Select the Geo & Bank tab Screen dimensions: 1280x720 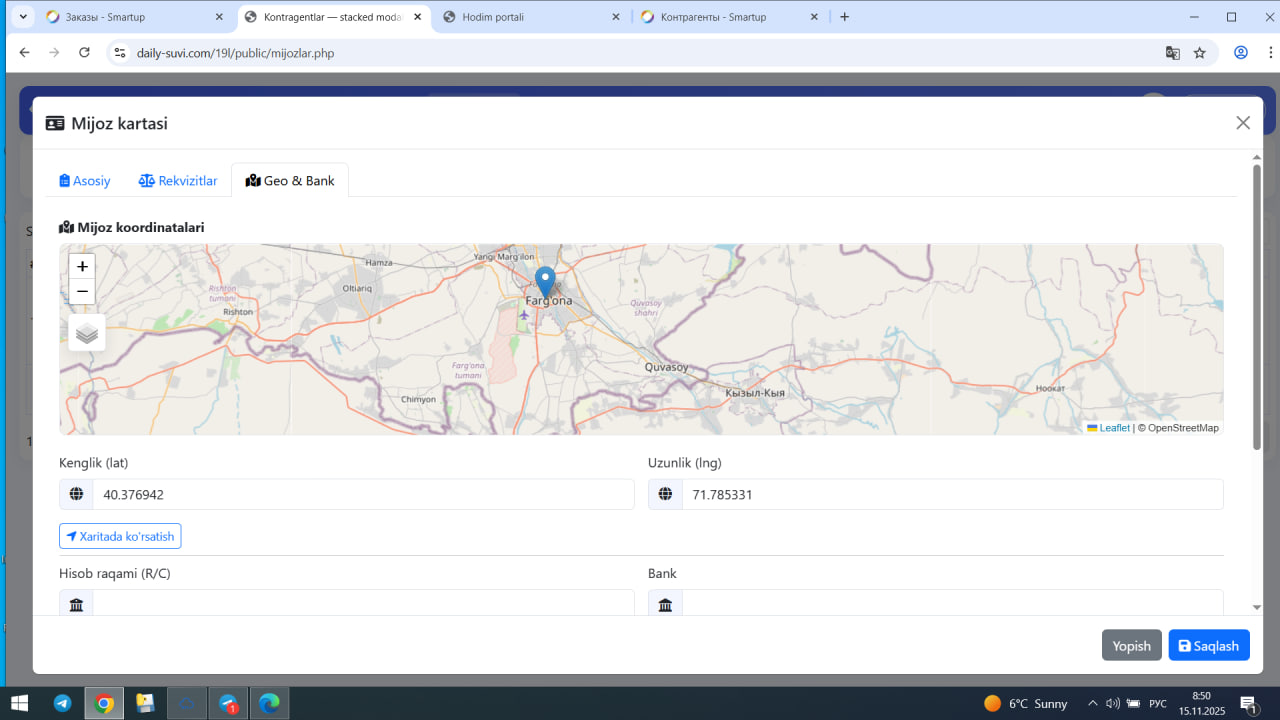(x=290, y=181)
